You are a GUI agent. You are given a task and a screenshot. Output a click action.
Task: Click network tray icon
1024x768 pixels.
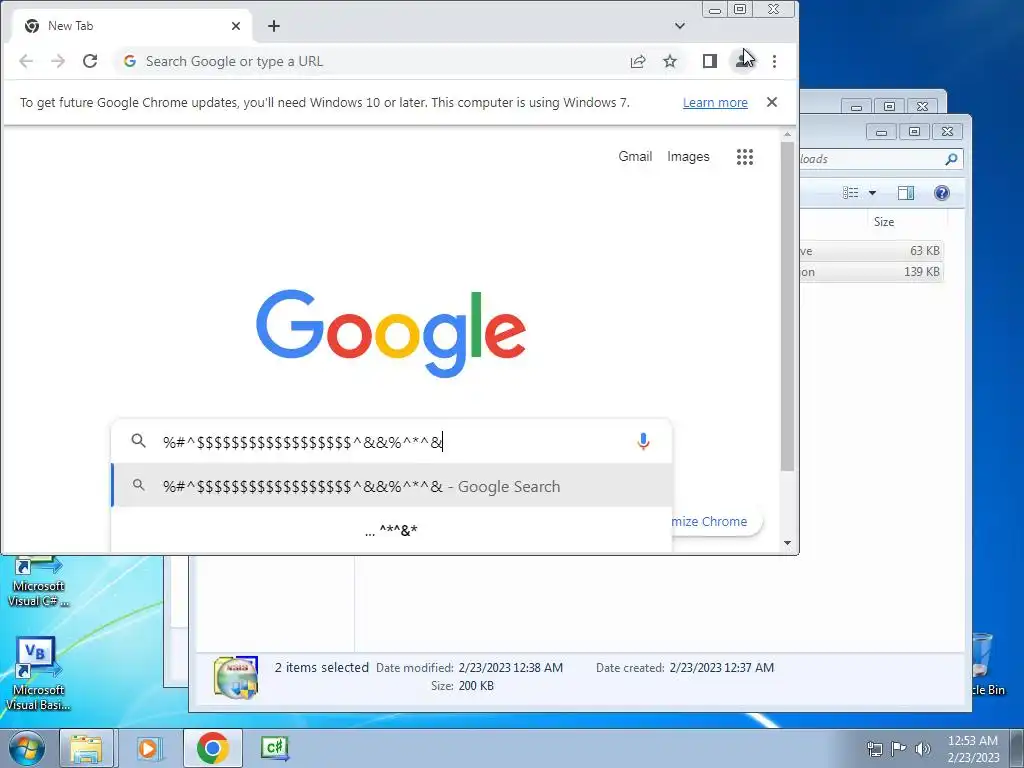point(874,749)
